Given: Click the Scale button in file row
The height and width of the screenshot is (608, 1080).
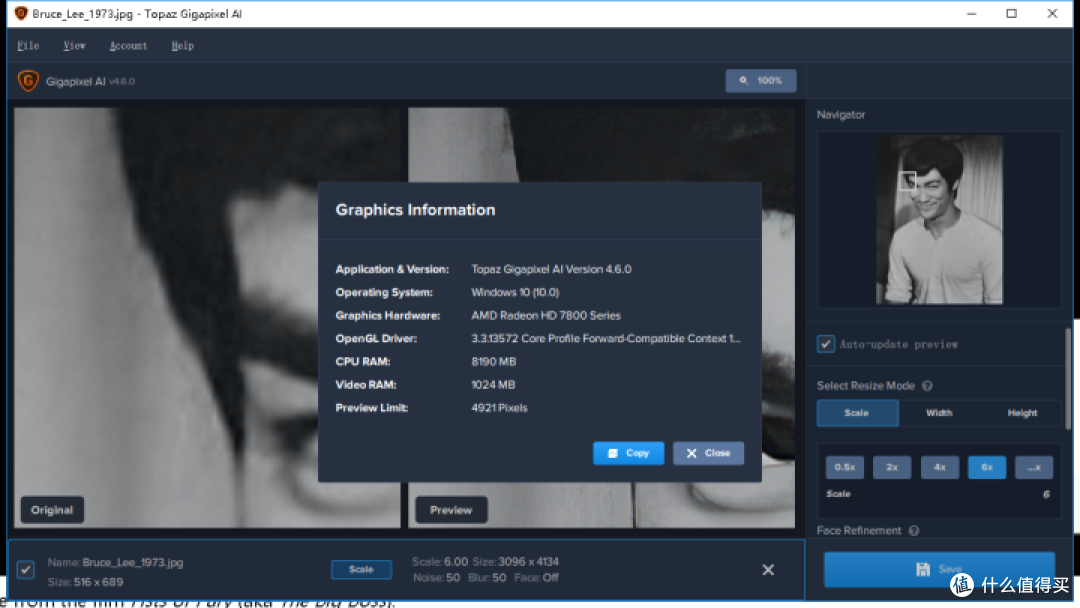Looking at the screenshot, I should point(361,569).
